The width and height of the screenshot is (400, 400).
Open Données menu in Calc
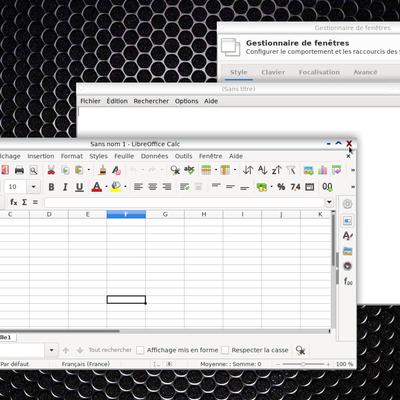coord(154,156)
